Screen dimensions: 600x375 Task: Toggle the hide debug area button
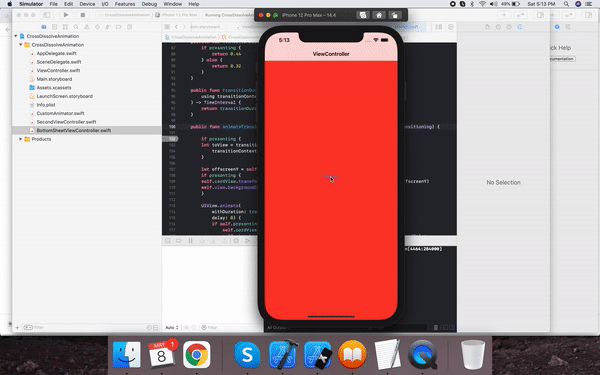167,241
